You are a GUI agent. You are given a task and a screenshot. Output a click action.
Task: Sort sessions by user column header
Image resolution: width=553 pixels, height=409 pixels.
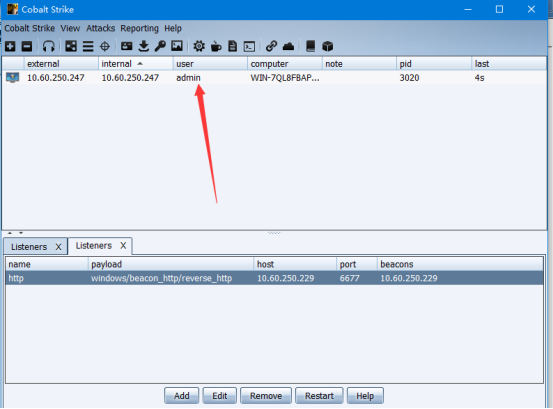210,64
